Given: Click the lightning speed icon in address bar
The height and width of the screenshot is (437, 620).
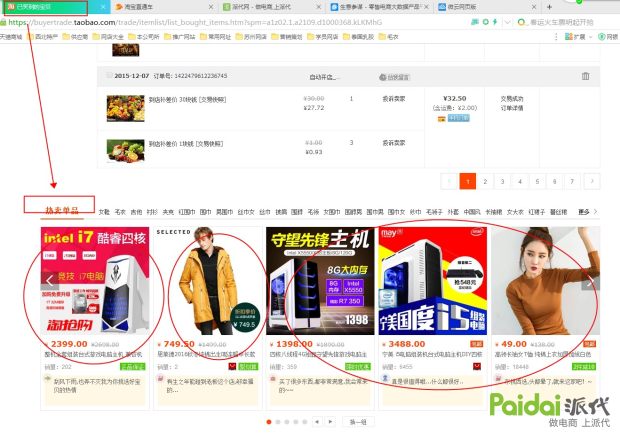Looking at the screenshot, I should tap(495, 22).
